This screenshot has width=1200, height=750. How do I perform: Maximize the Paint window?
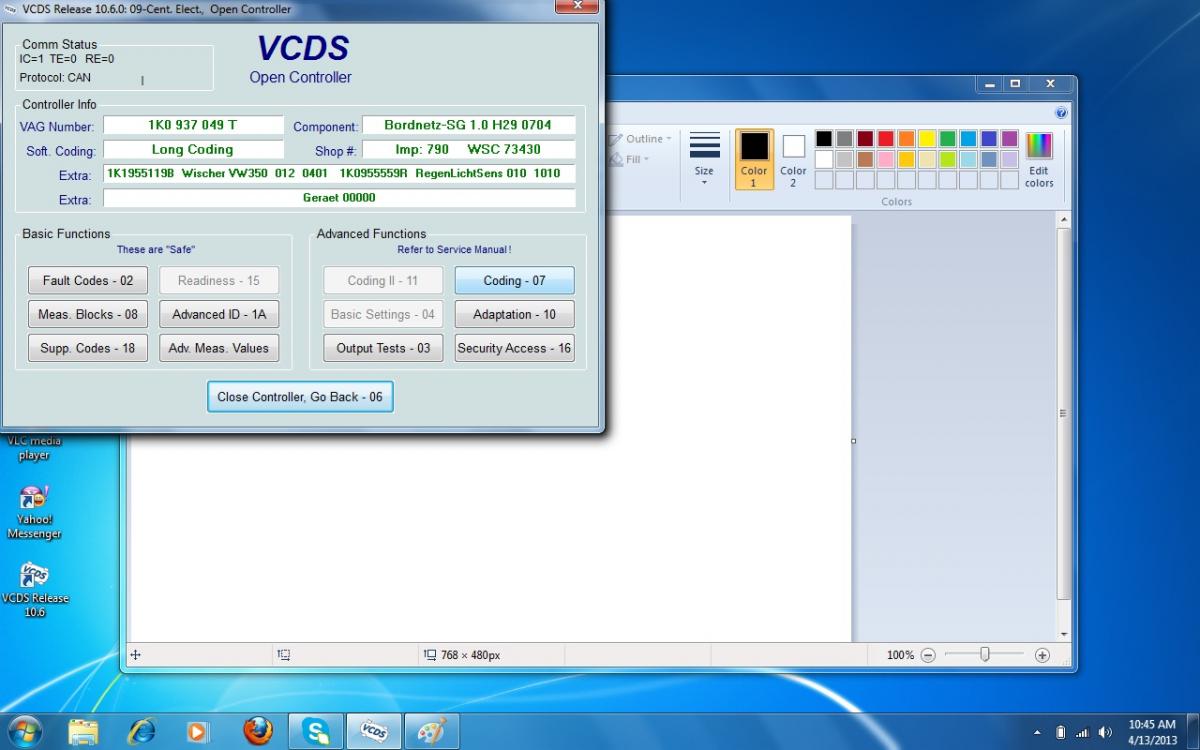(1015, 84)
